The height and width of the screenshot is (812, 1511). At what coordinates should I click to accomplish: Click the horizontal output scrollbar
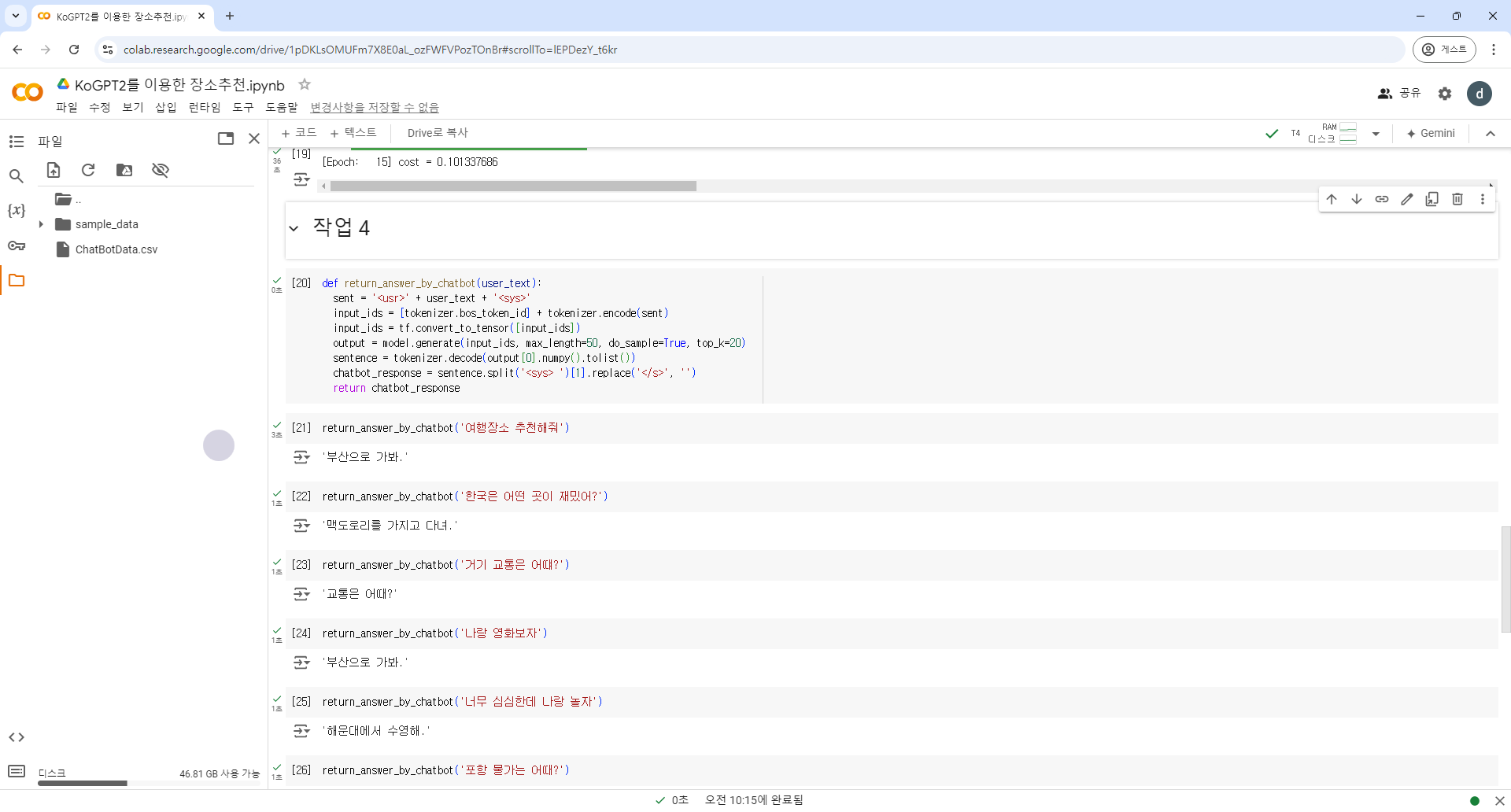click(512, 186)
